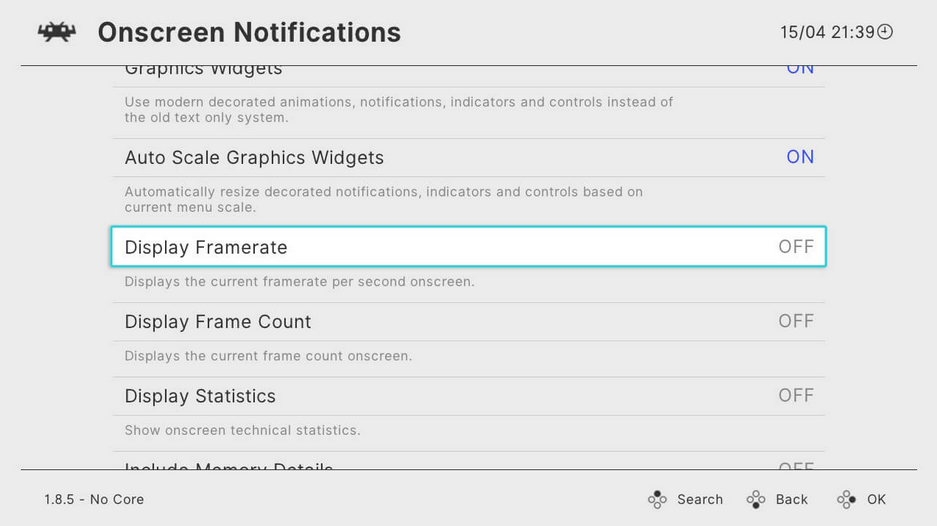The image size is (937, 526).
Task: Toggle Display Frame Count OFF value
Action: tap(796, 321)
